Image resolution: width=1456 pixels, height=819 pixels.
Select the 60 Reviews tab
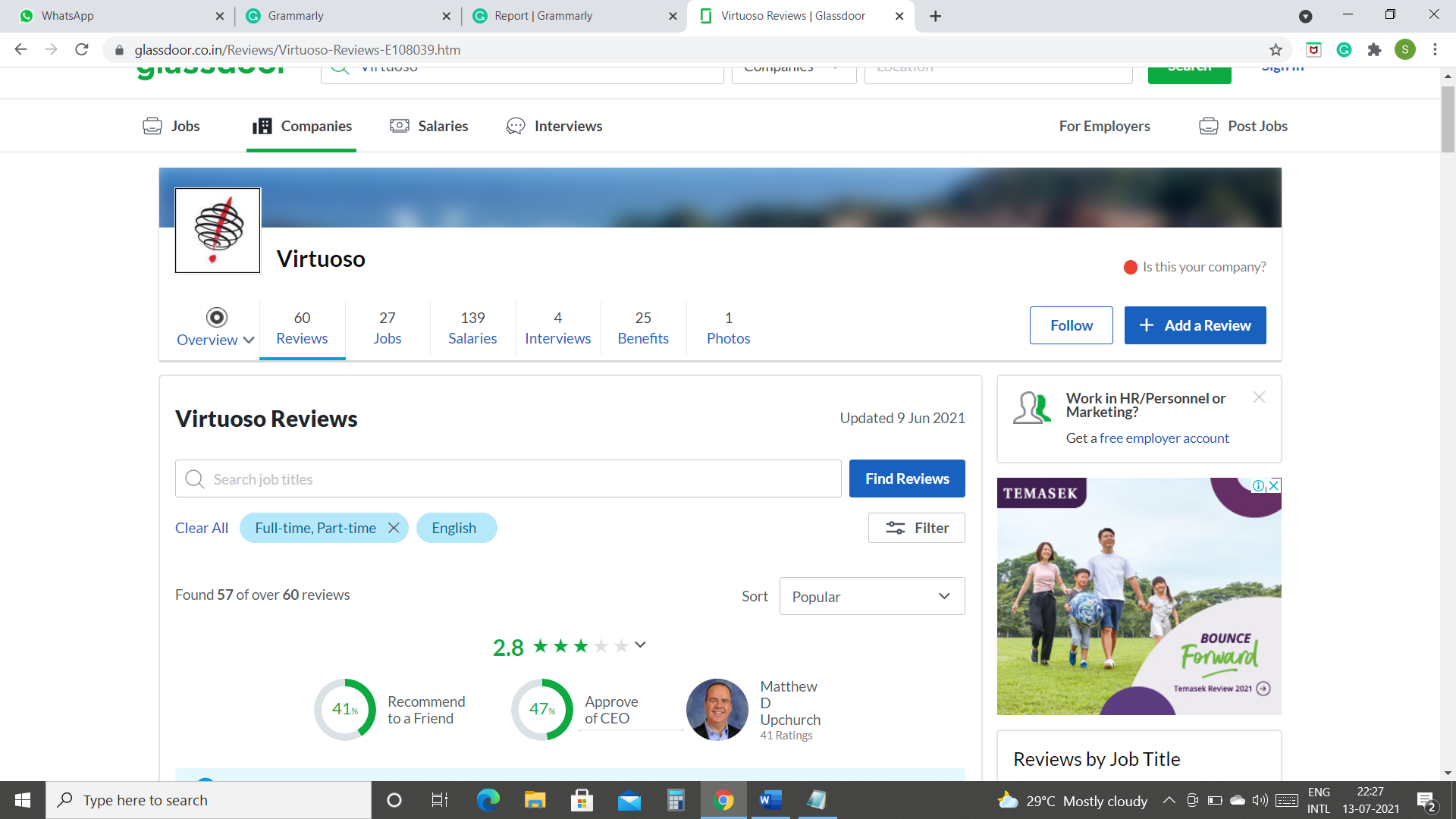pyautogui.click(x=302, y=328)
